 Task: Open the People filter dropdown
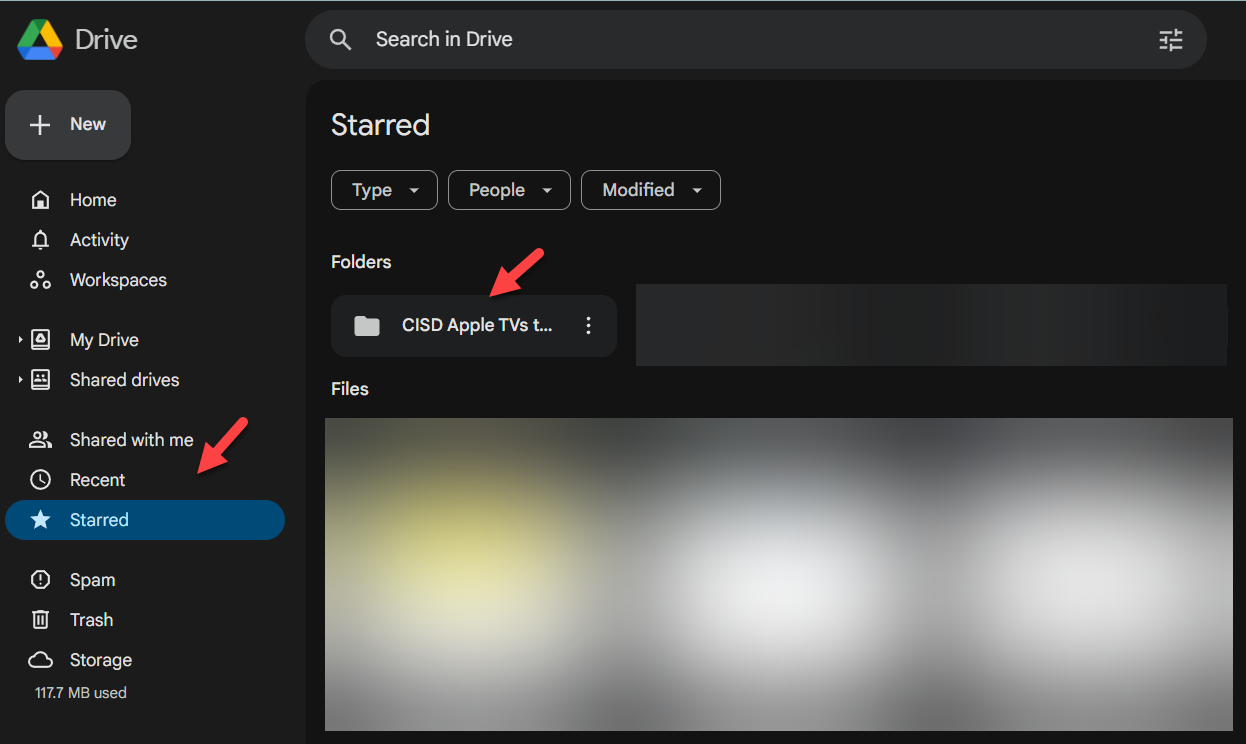pos(509,190)
